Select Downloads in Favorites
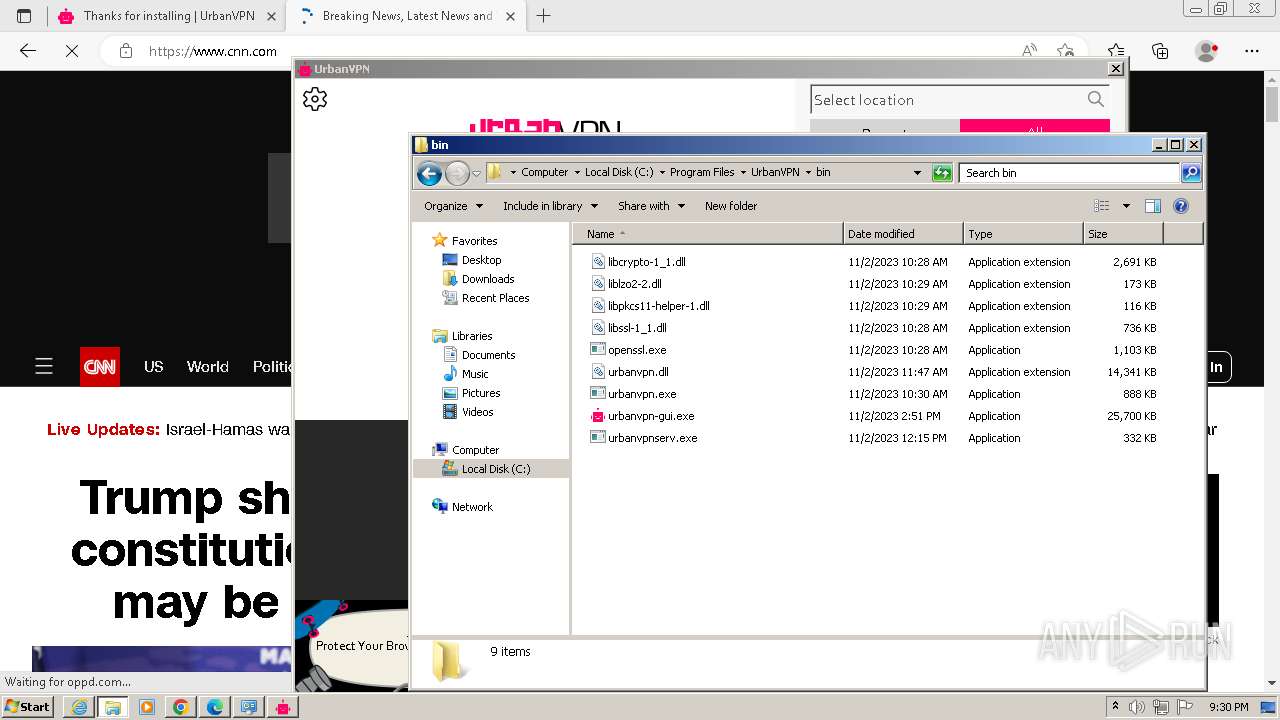Viewport: 1280px width, 720px height. click(x=488, y=279)
